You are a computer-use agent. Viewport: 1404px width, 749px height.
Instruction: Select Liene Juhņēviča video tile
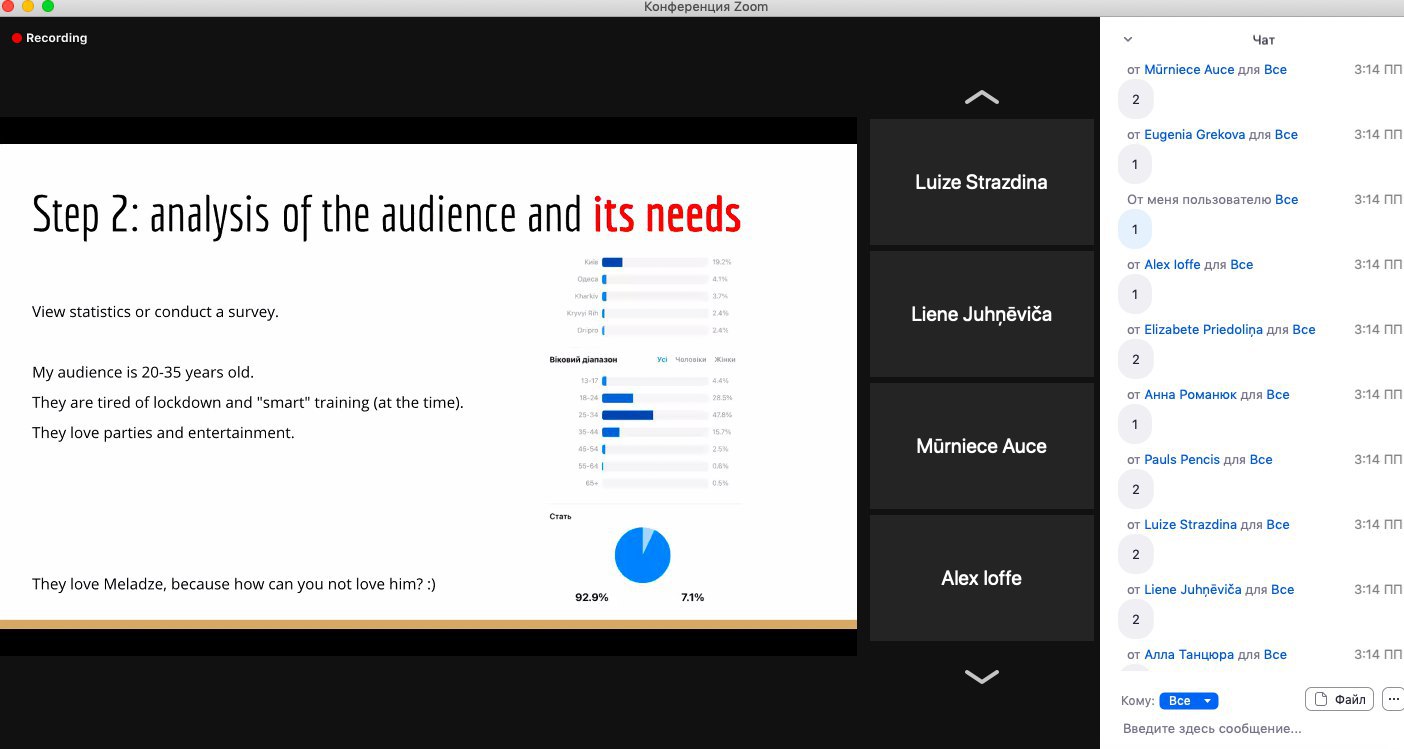(981, 315)
